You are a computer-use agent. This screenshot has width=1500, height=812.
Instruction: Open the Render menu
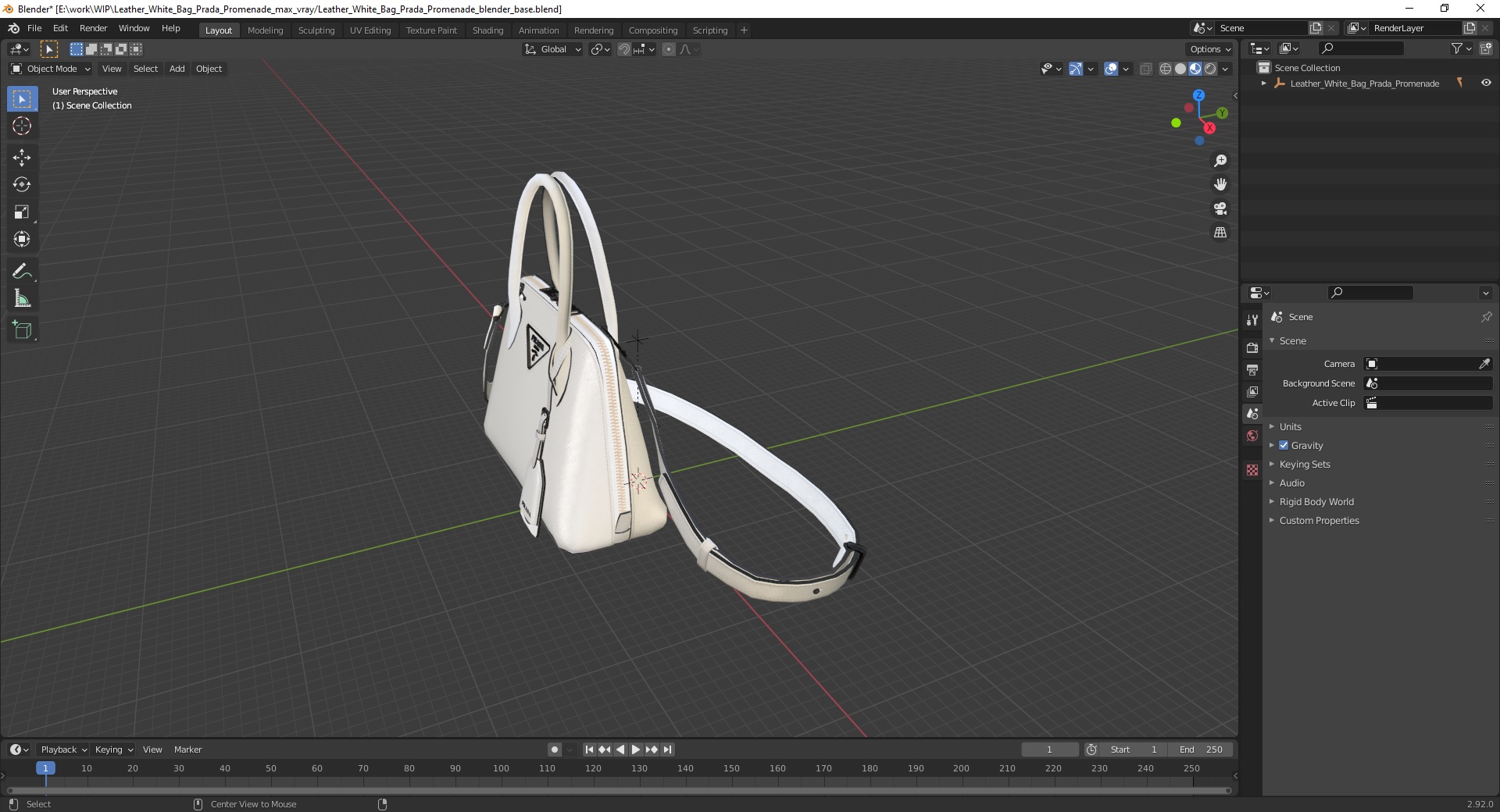pos(93,28)
